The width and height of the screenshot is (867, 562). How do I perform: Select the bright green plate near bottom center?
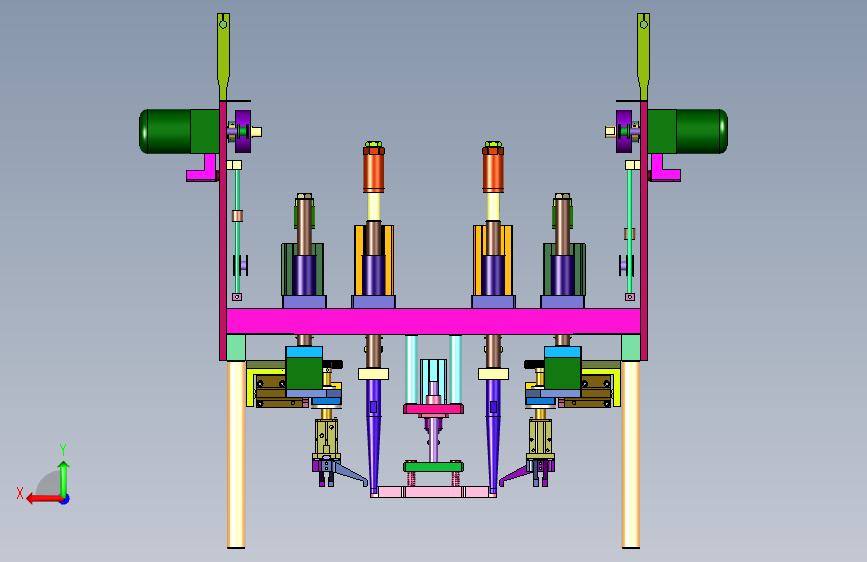click(434, 467)
